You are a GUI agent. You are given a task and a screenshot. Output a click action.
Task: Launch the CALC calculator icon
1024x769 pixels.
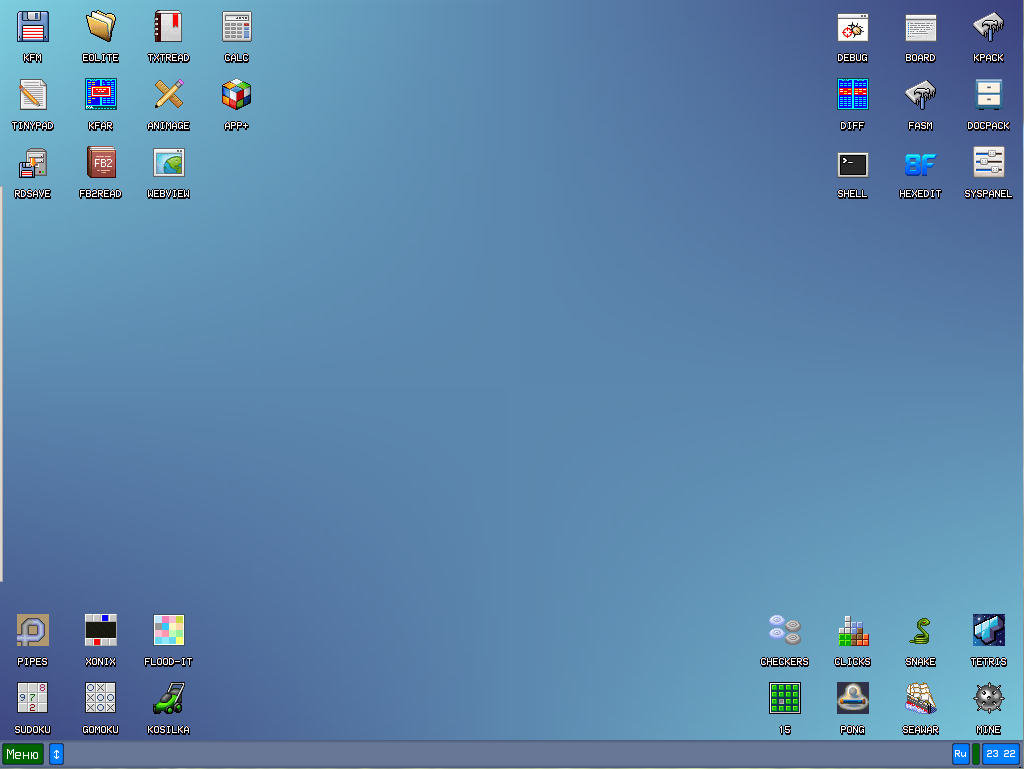236,27
